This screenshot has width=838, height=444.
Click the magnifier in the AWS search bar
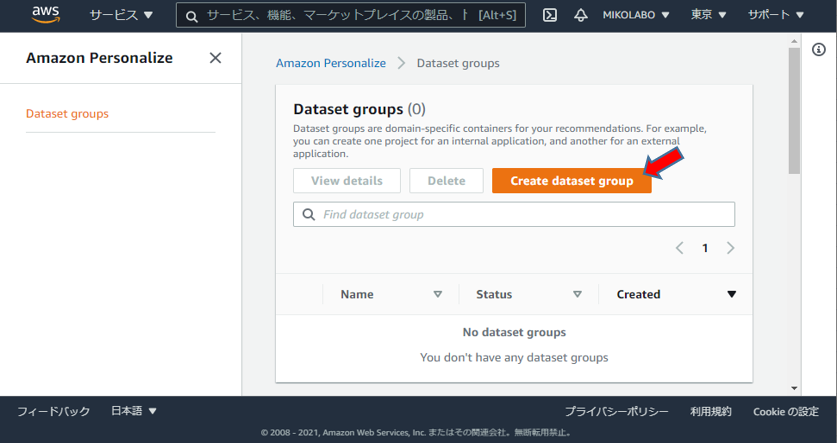click(192, 16)
